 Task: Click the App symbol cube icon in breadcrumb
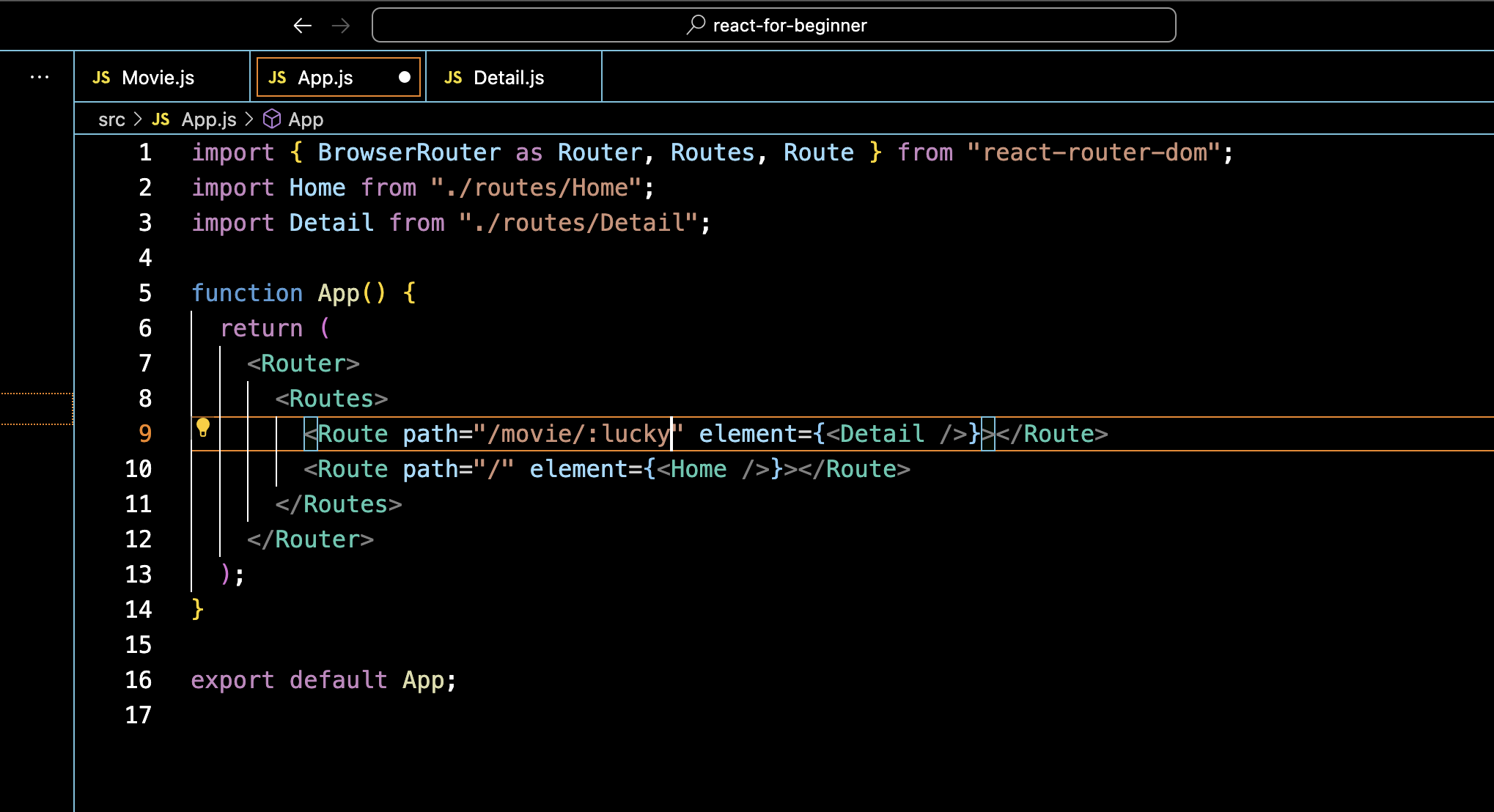[272, 119]
